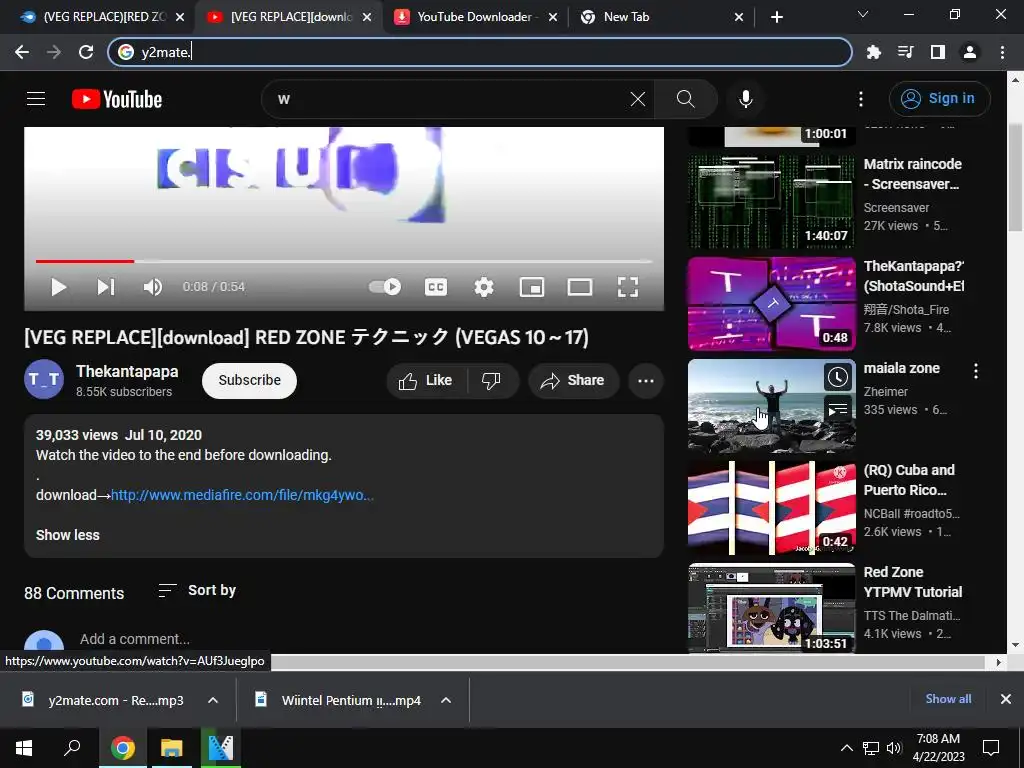Dislike this video

coord(492,381)
